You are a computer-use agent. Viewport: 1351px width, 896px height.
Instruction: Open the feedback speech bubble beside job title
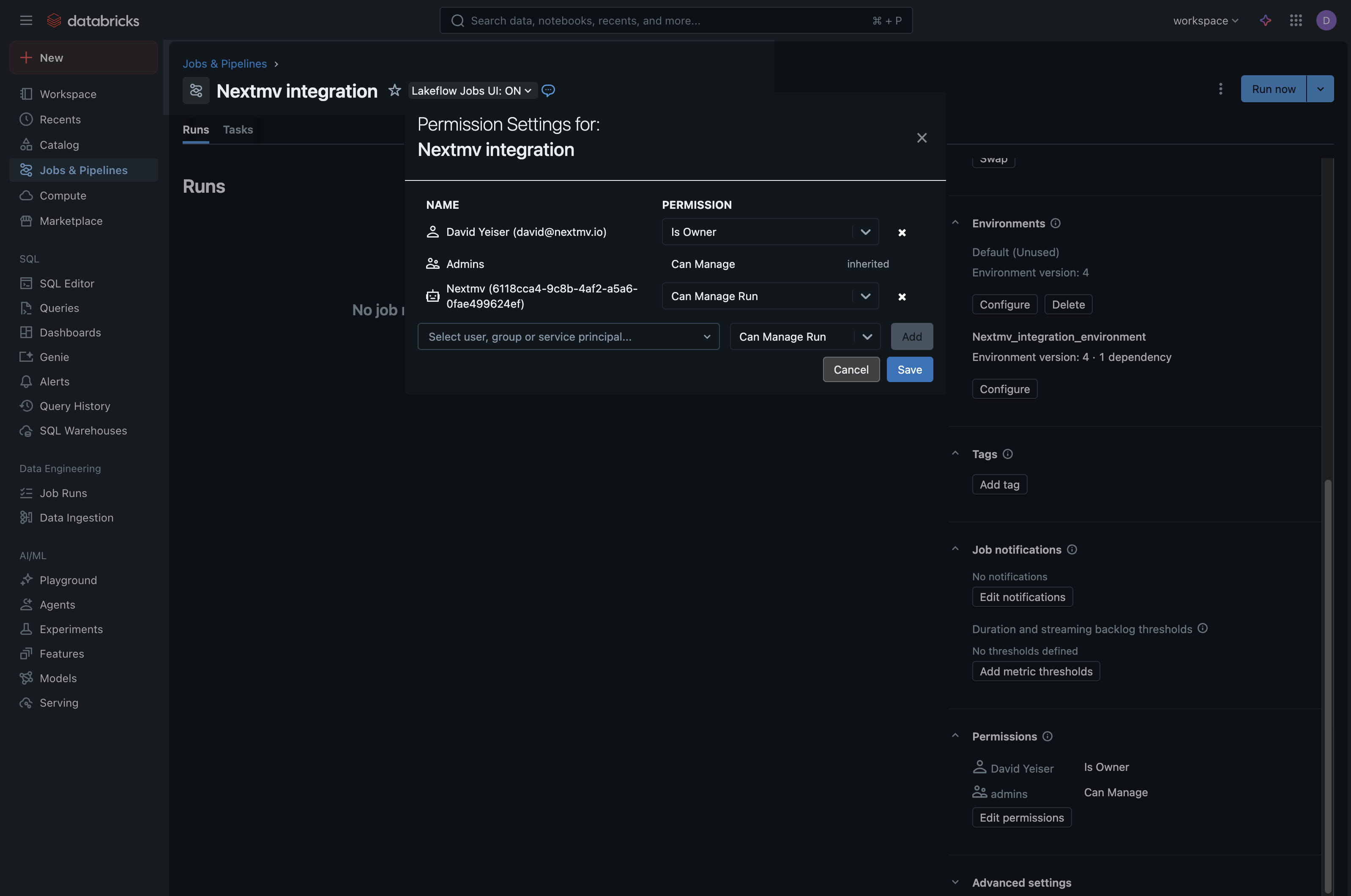[548, 90]
